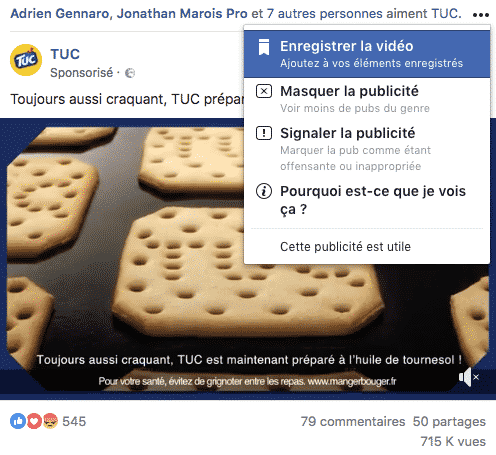
Task: Click the heart love reaction icon
Action: (34, 421)
